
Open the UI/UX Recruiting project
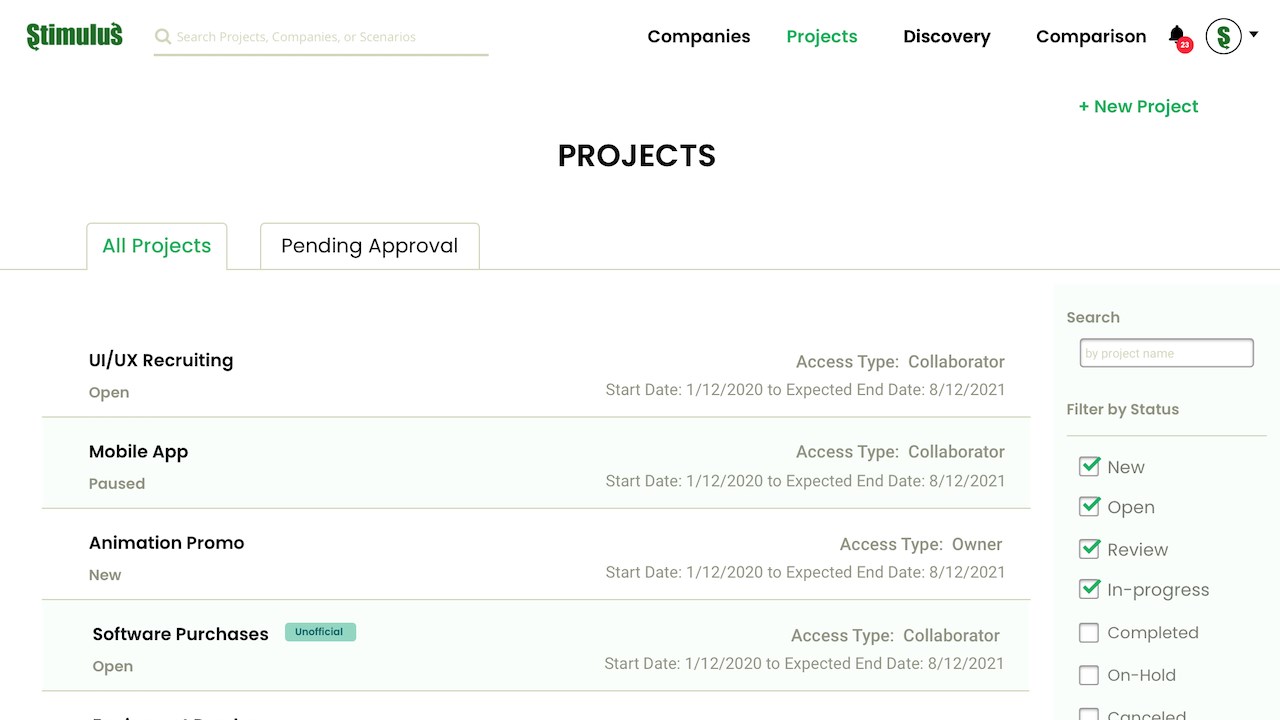coord(161,360)
